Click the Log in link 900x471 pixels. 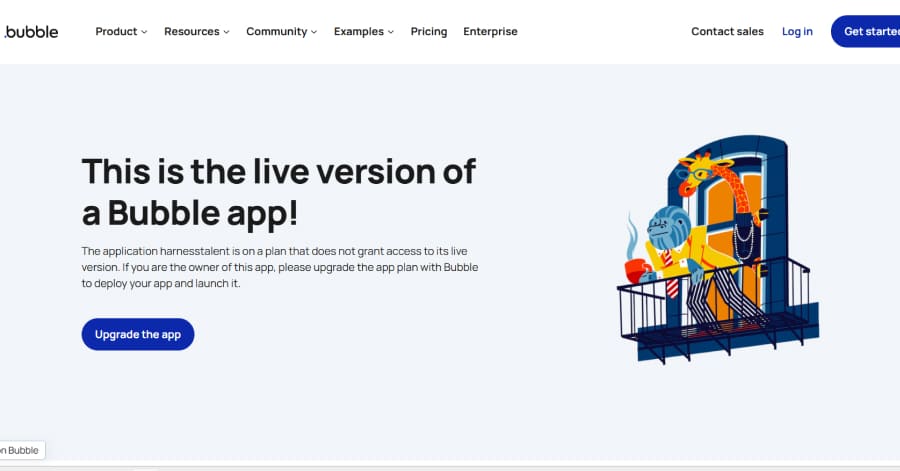pyautogui.click(x=797, y=32)
